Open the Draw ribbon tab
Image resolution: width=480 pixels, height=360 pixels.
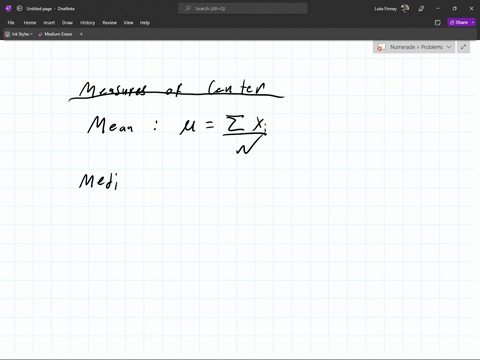(x=67, y=23)
